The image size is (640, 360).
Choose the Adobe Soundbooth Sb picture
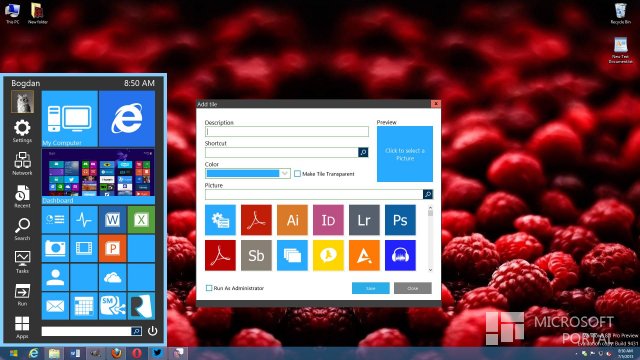coord(256,256)
